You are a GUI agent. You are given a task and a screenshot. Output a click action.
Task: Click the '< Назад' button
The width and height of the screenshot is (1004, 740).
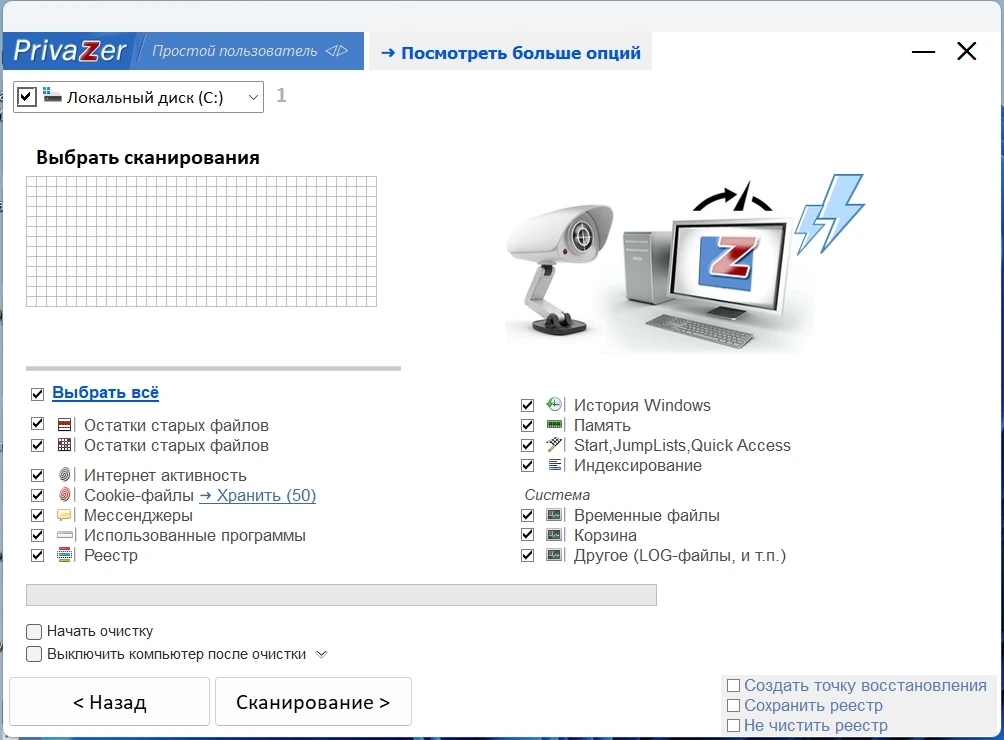pos(109,702)
